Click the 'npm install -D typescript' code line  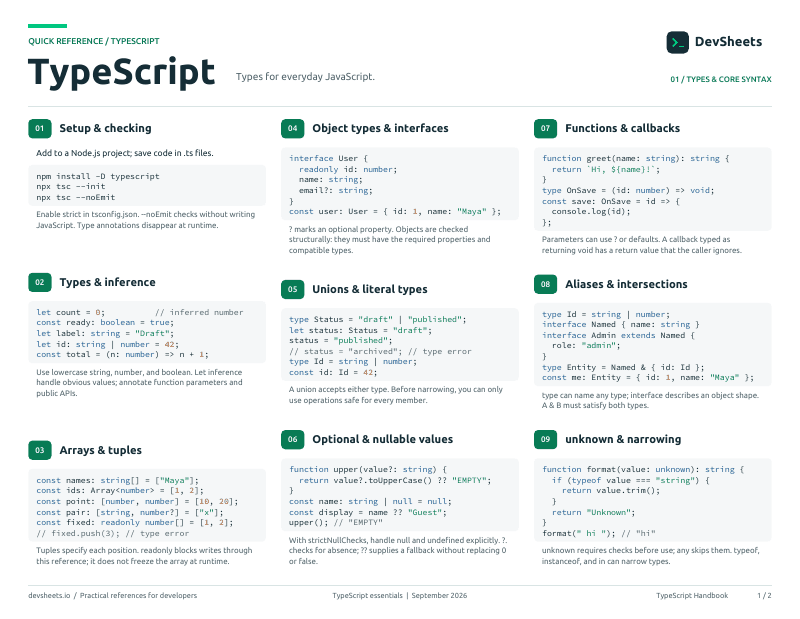pyautogui.click(x=98, y=176)
